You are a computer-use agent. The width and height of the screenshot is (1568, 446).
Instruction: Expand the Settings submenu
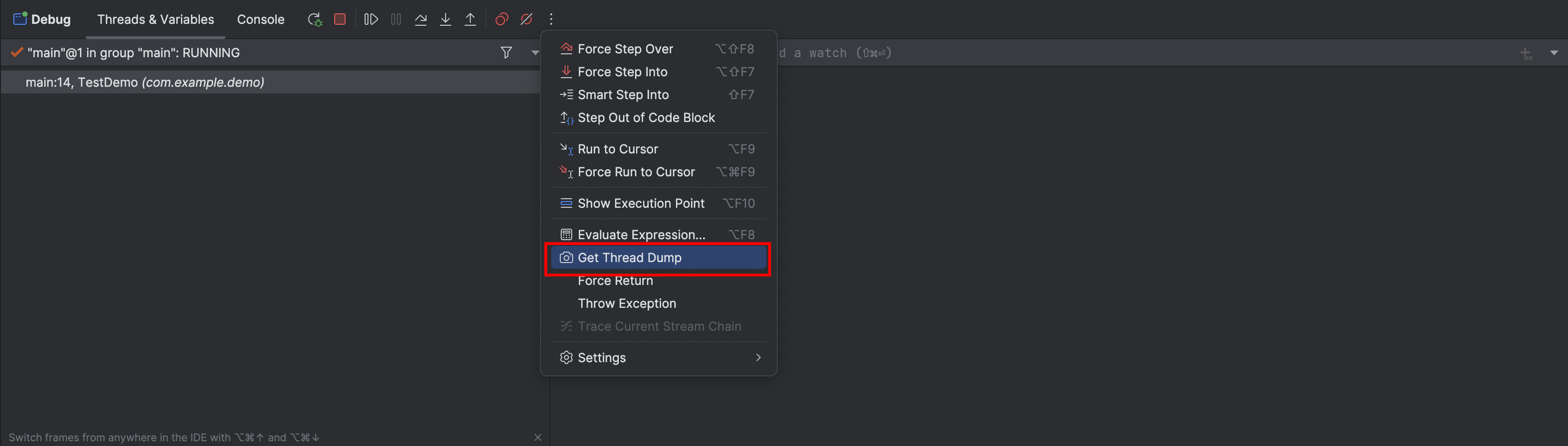(x=657, y=358)
